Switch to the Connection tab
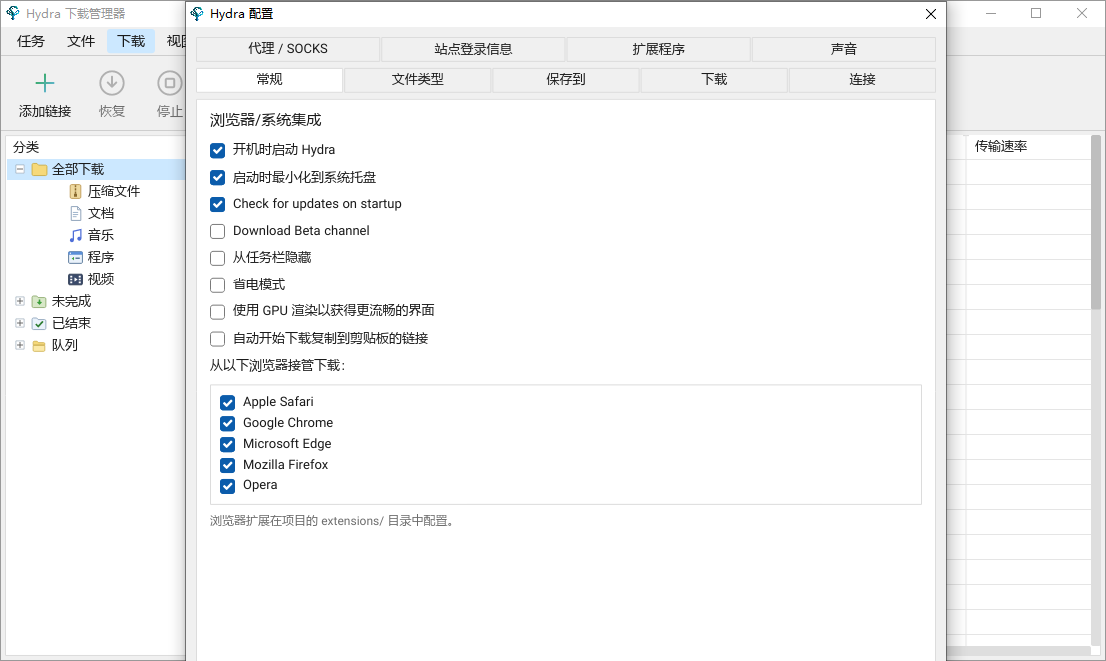This screenshot has height=661, width=1106. pyautogui.click(x=862, y=80)
